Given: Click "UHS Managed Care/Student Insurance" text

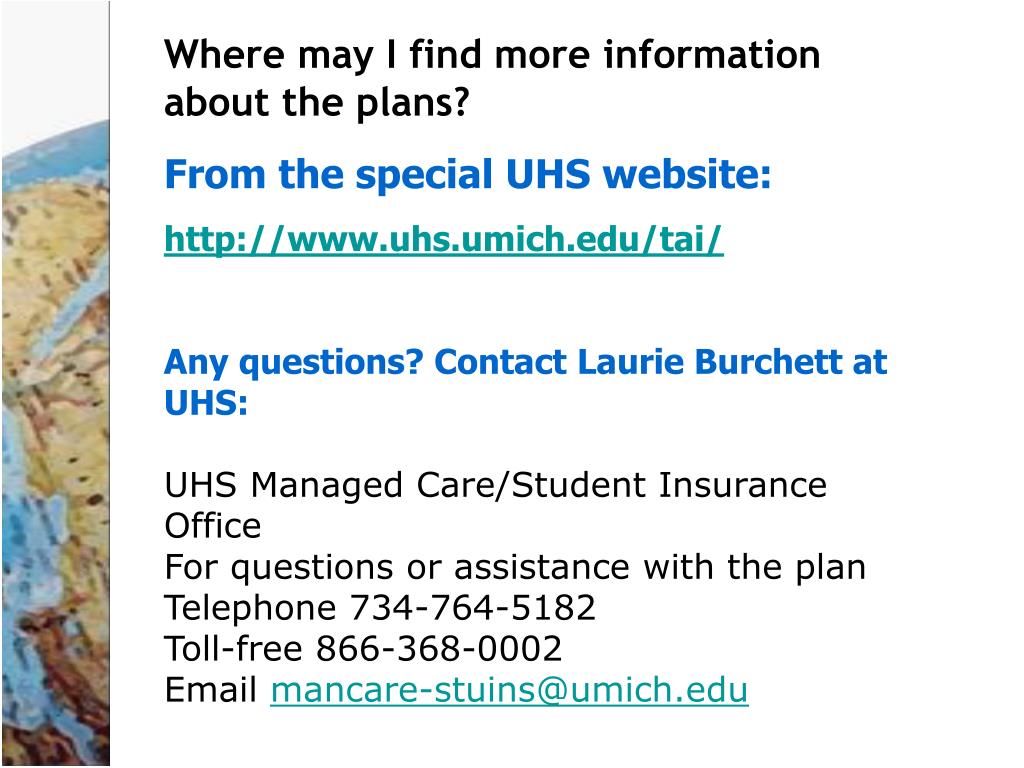Looking at the screenshot, I should click(x=495, y=486).
